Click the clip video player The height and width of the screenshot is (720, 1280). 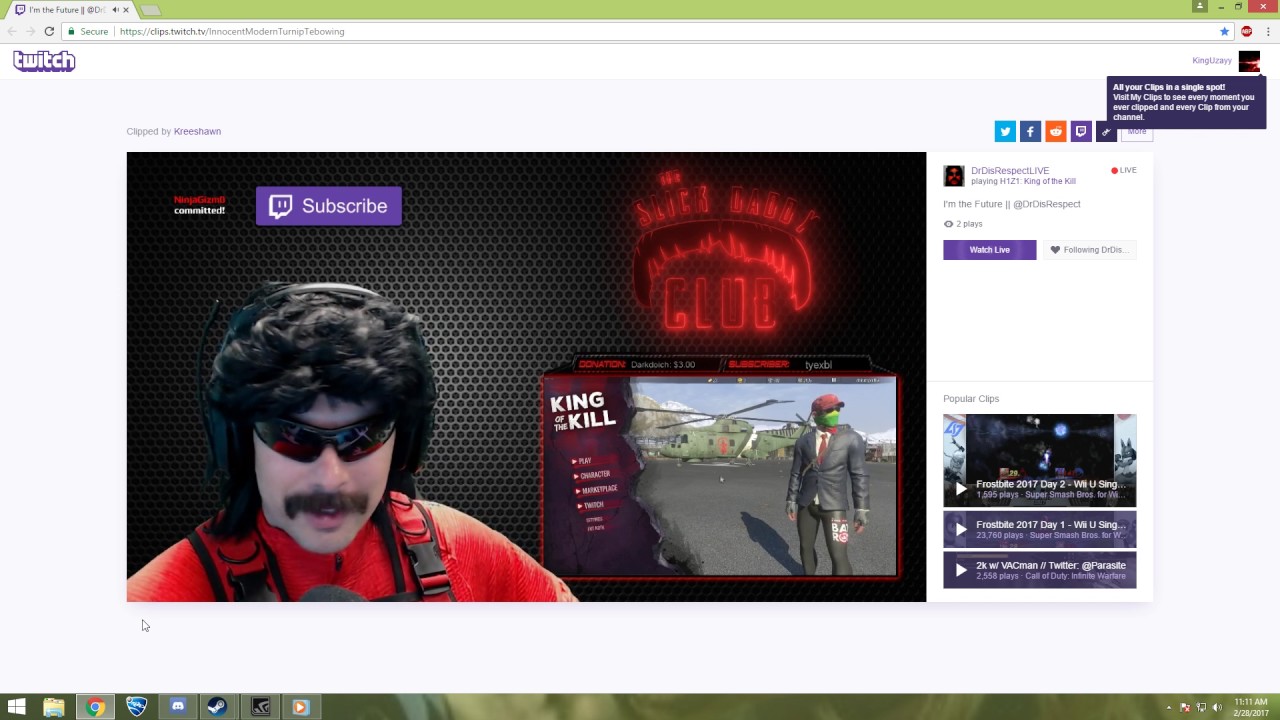[x=526, y=377]
